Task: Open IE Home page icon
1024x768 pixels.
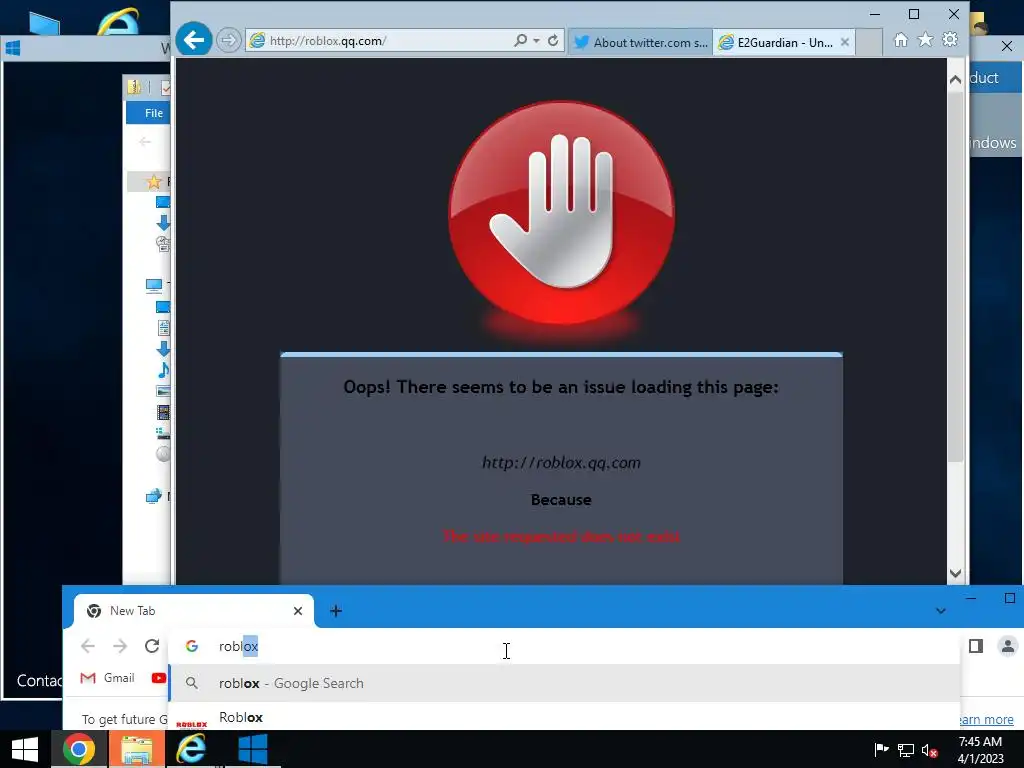Action: [901, 40]
